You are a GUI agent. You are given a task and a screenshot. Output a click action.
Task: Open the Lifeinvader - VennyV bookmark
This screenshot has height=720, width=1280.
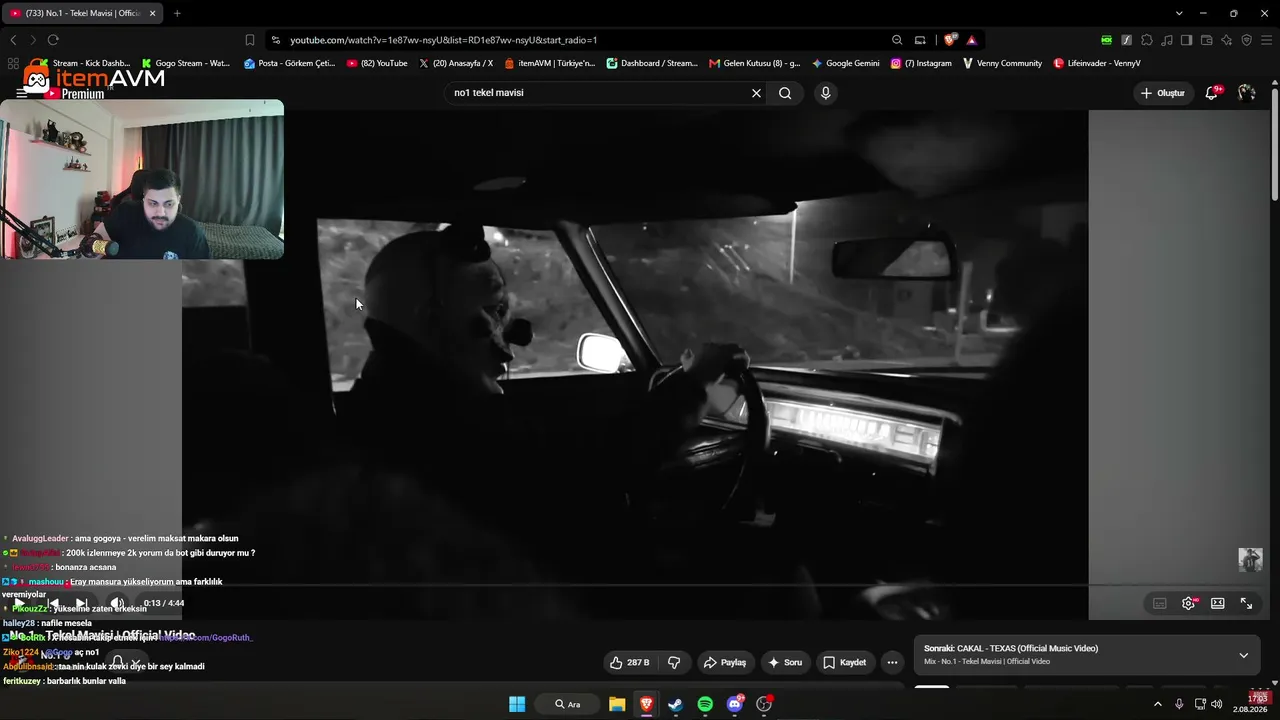1097,63
